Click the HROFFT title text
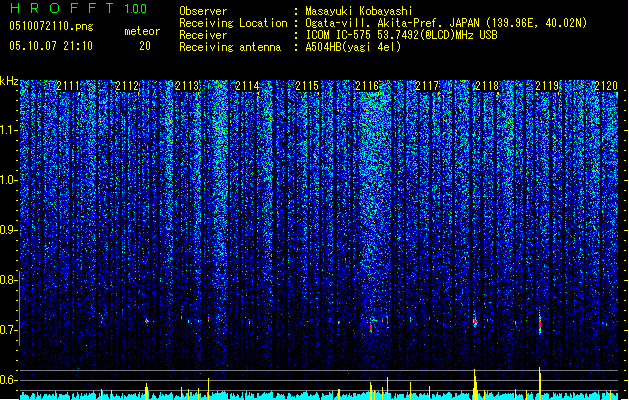629x400 pixels. (62, 8)
